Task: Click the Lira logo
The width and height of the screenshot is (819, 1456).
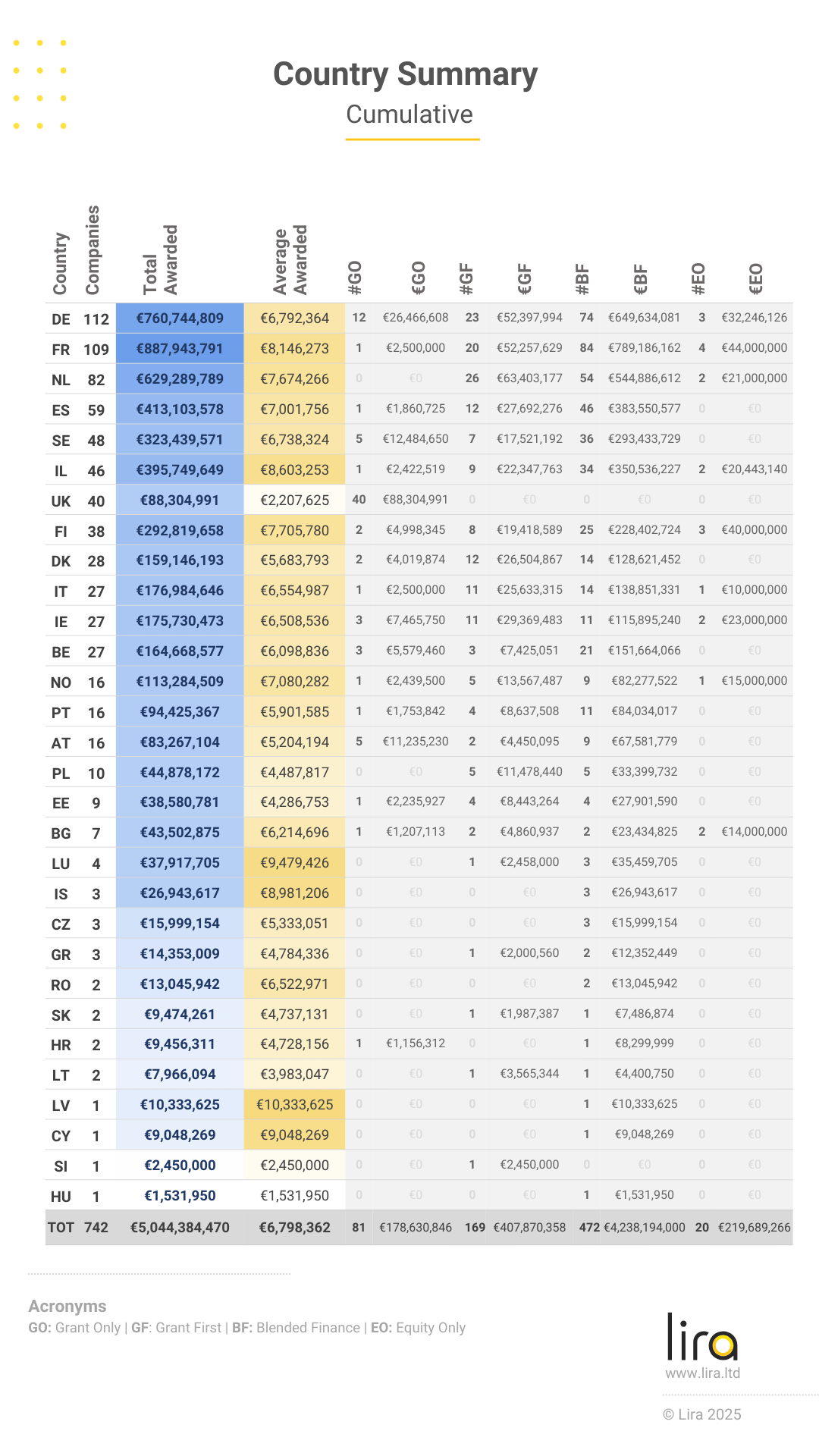Action: click(702, 1337)
